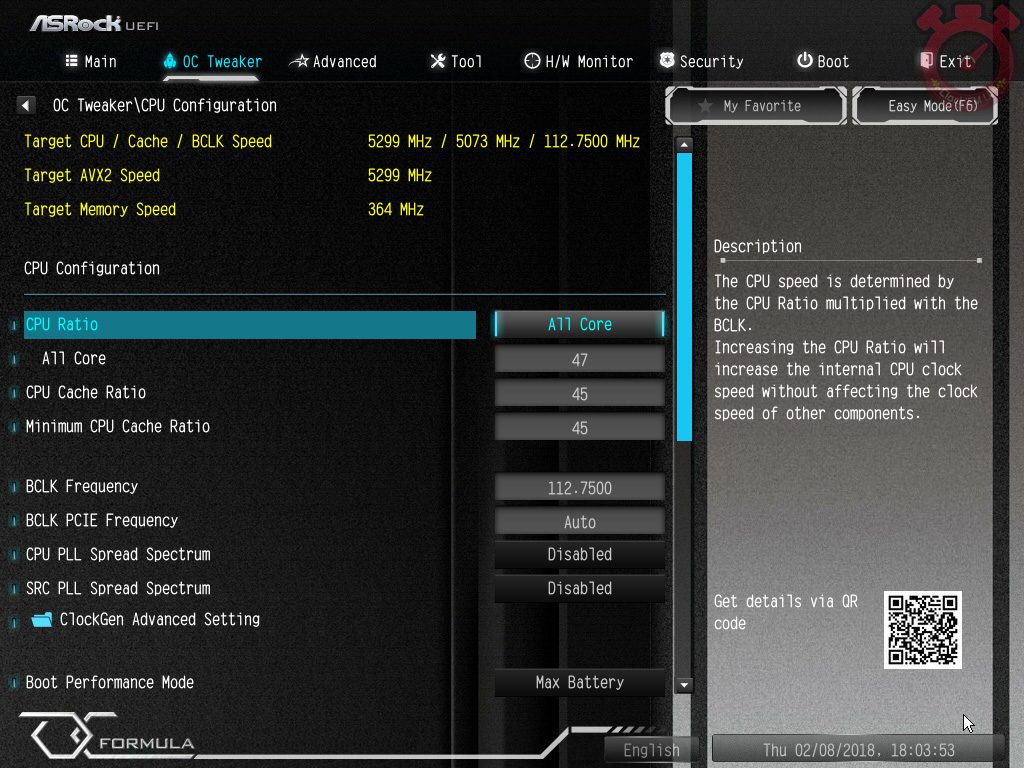Click the ClockGen Advanced Setting folder icon
The image size is (1024, 768).
click(41, 620)
